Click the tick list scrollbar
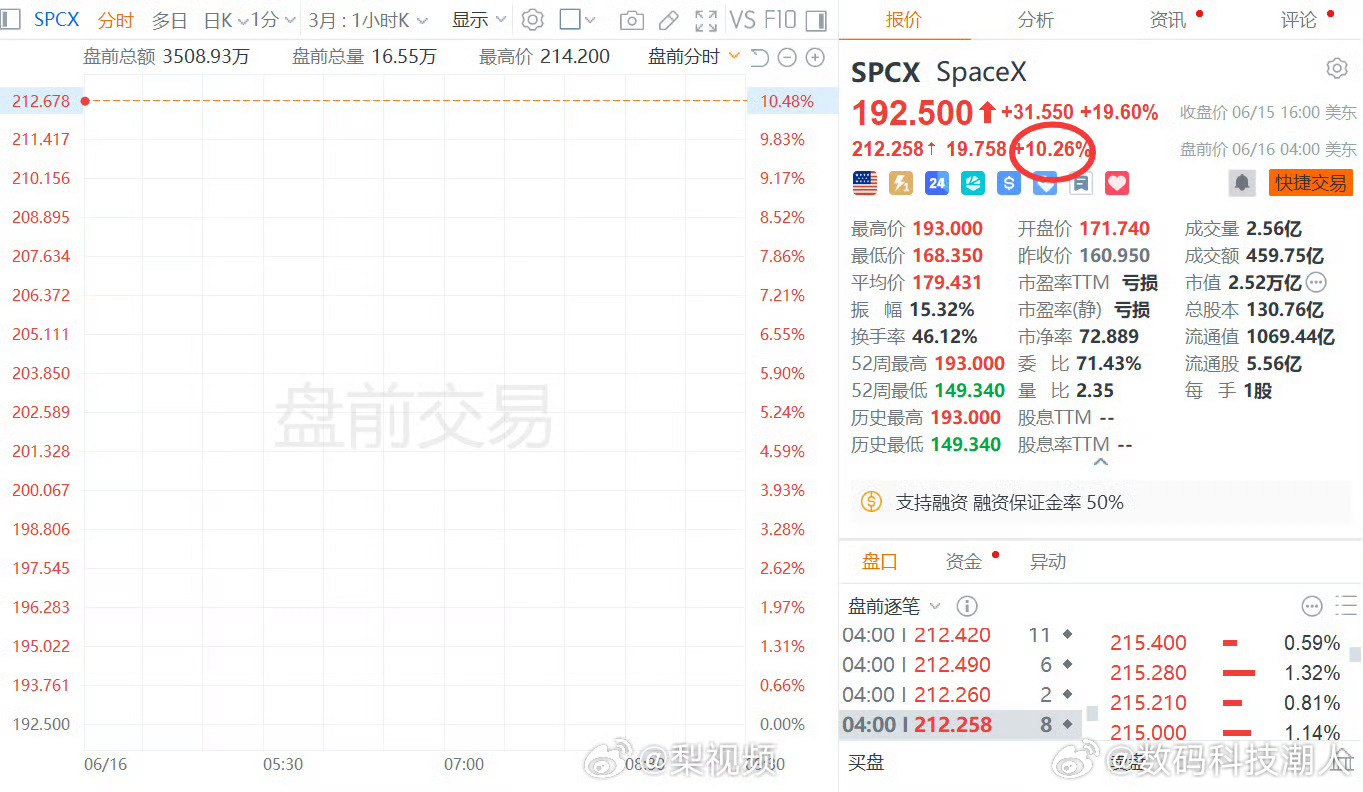The image size is (1363, 792). (x=1092, y=713)
